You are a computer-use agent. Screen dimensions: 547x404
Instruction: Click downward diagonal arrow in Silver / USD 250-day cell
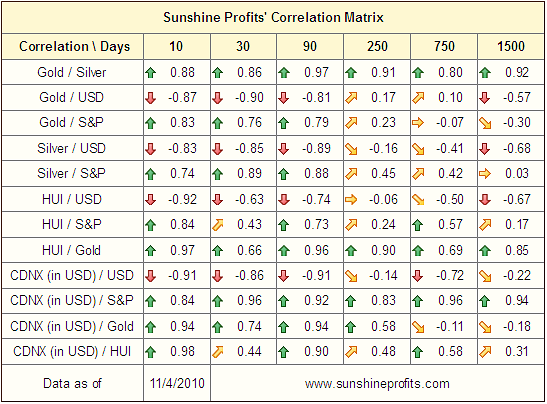tap(351, 149)
